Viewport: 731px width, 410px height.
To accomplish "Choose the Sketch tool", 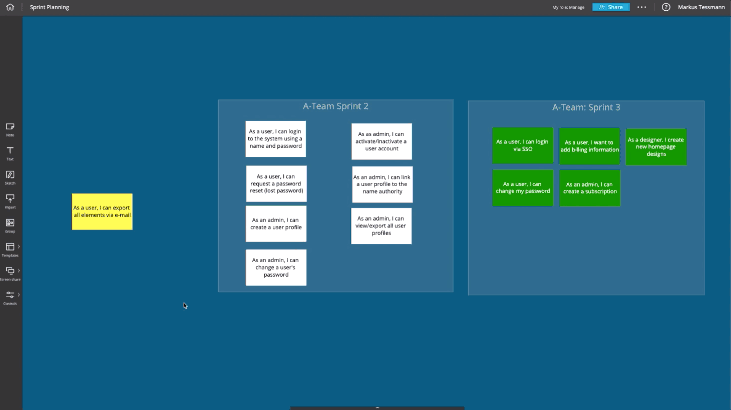I will 10,176.
